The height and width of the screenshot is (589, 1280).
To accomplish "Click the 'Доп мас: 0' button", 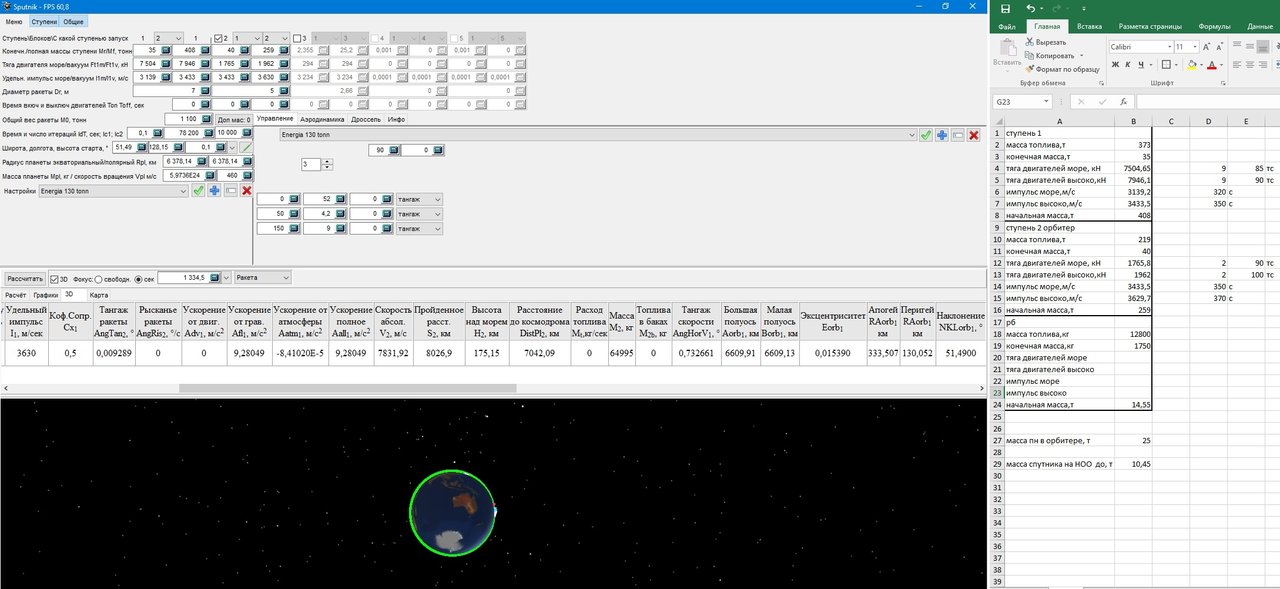I will 234,119.
